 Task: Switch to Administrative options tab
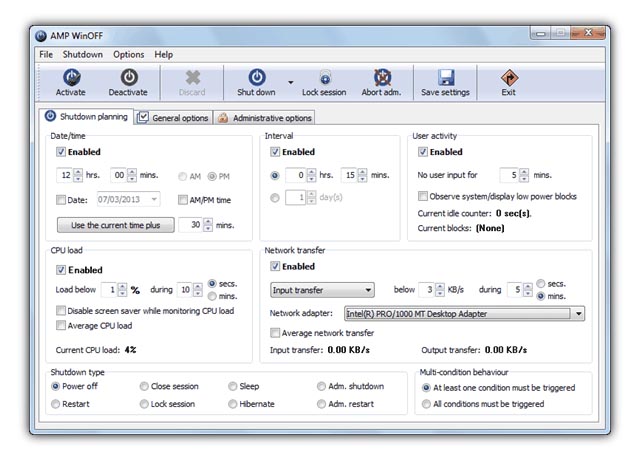click(x=264, y=118)
